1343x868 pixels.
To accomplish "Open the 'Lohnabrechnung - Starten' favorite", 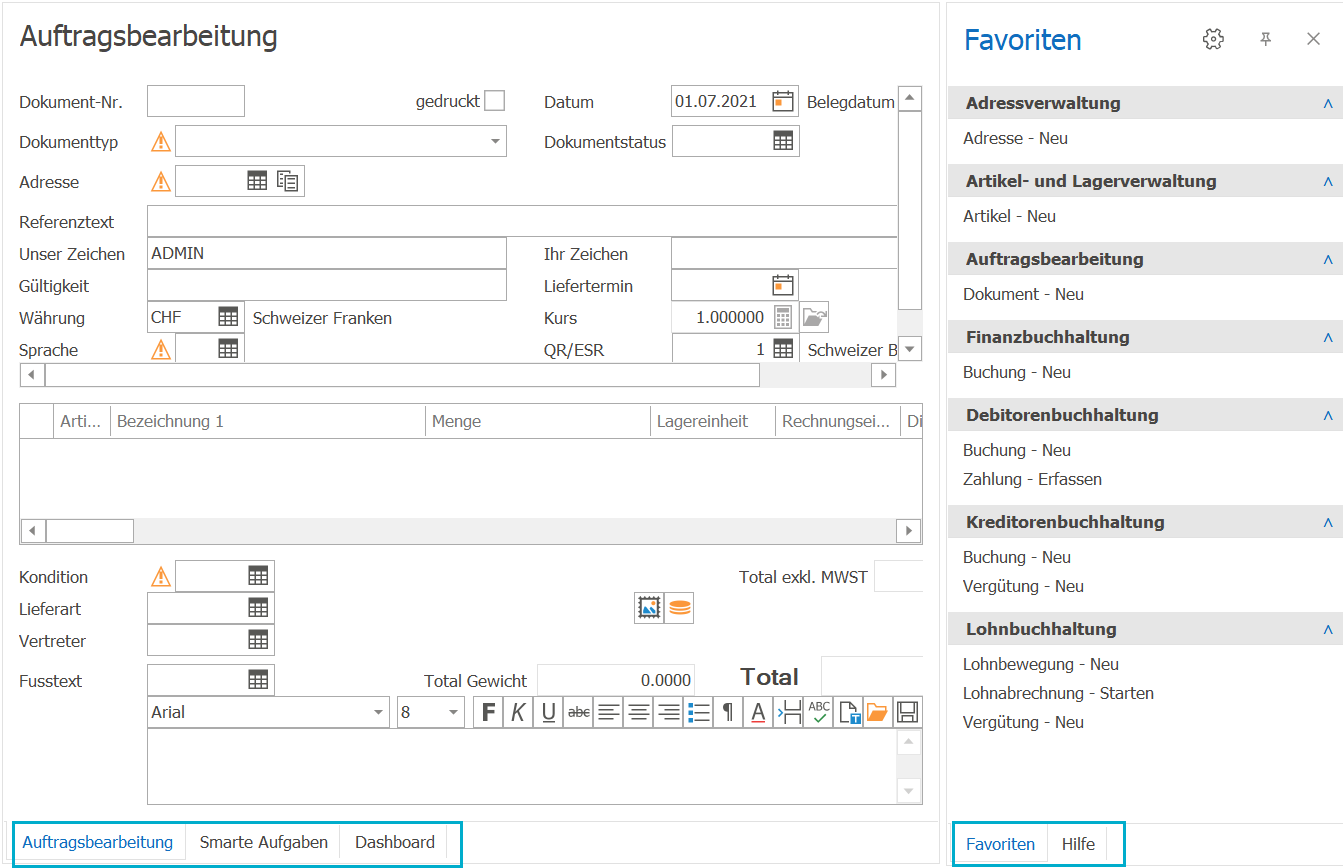I will pyautogui.click(x=1058, y=693).
